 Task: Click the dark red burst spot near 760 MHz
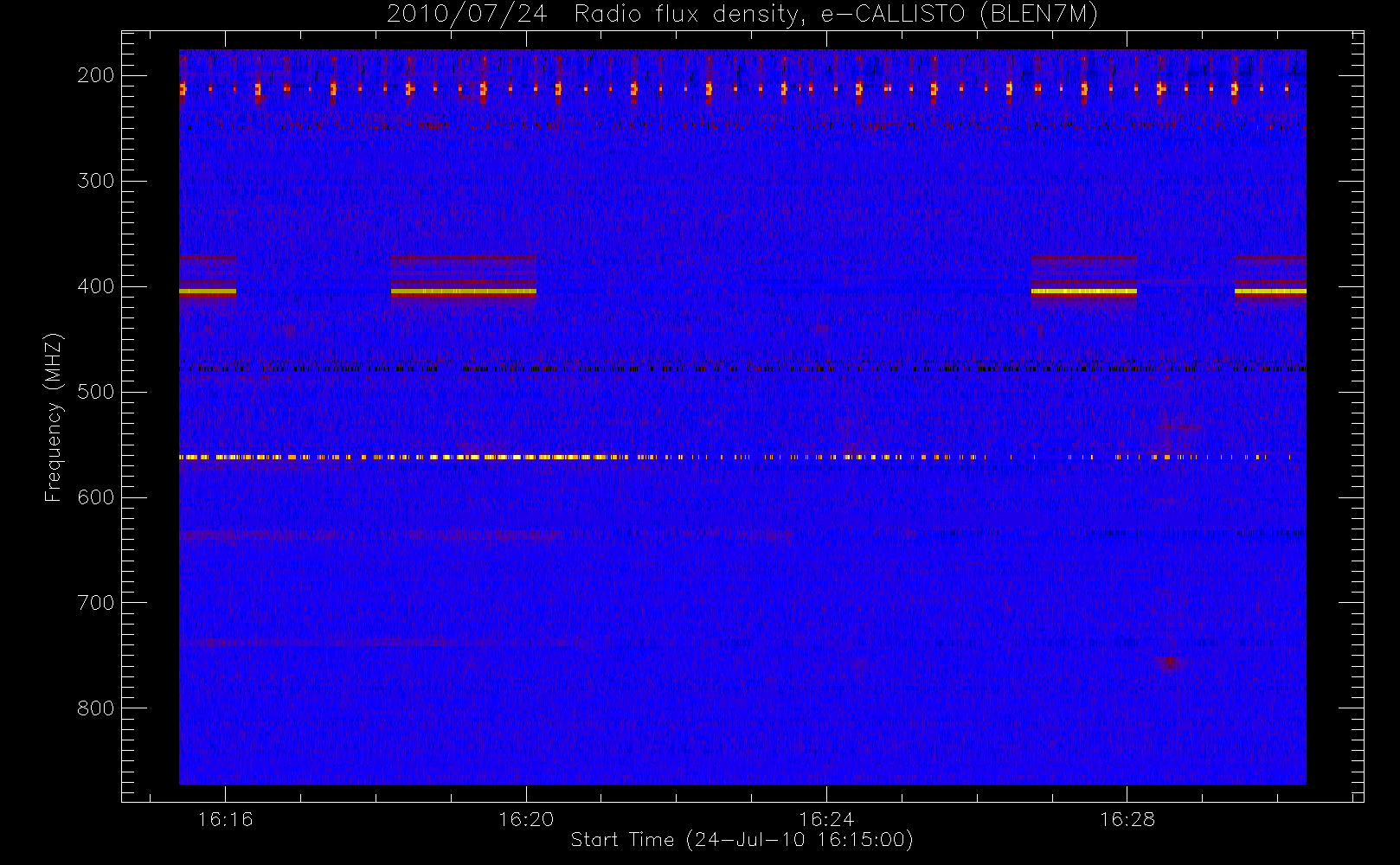point(1169,663)
